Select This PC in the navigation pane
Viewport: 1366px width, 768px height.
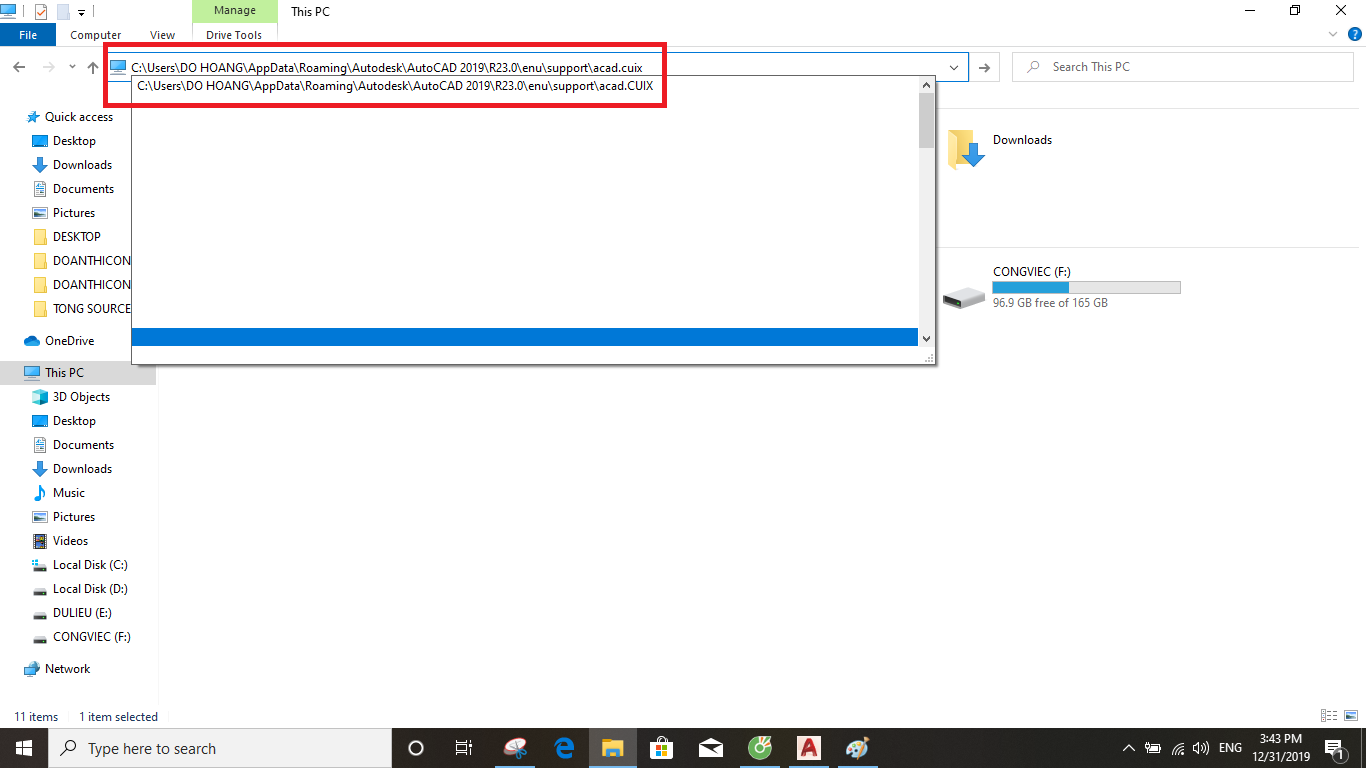pyautogui.click(x=64, y=373)
